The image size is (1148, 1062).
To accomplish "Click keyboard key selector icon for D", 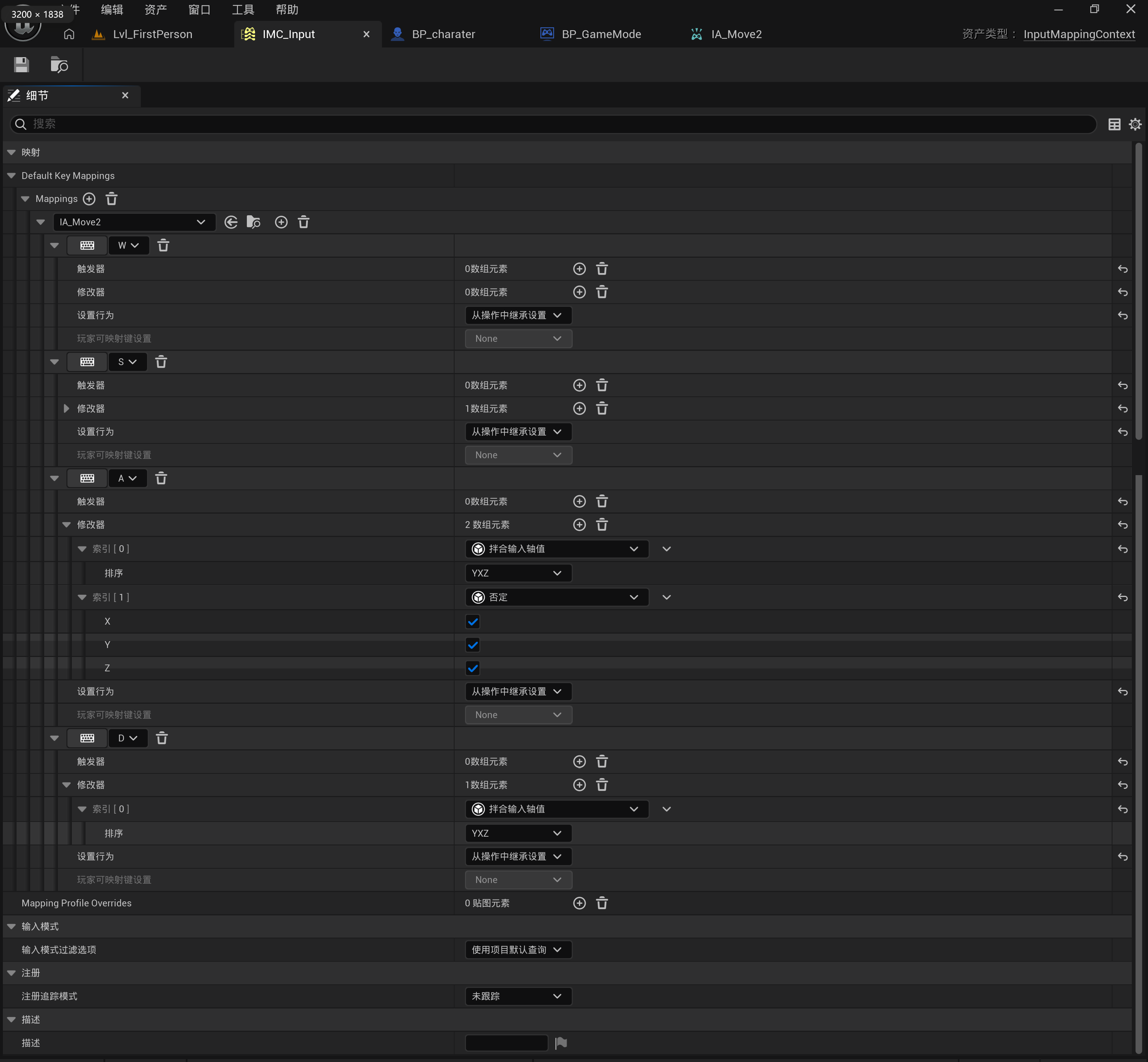I will coord(87,739).
